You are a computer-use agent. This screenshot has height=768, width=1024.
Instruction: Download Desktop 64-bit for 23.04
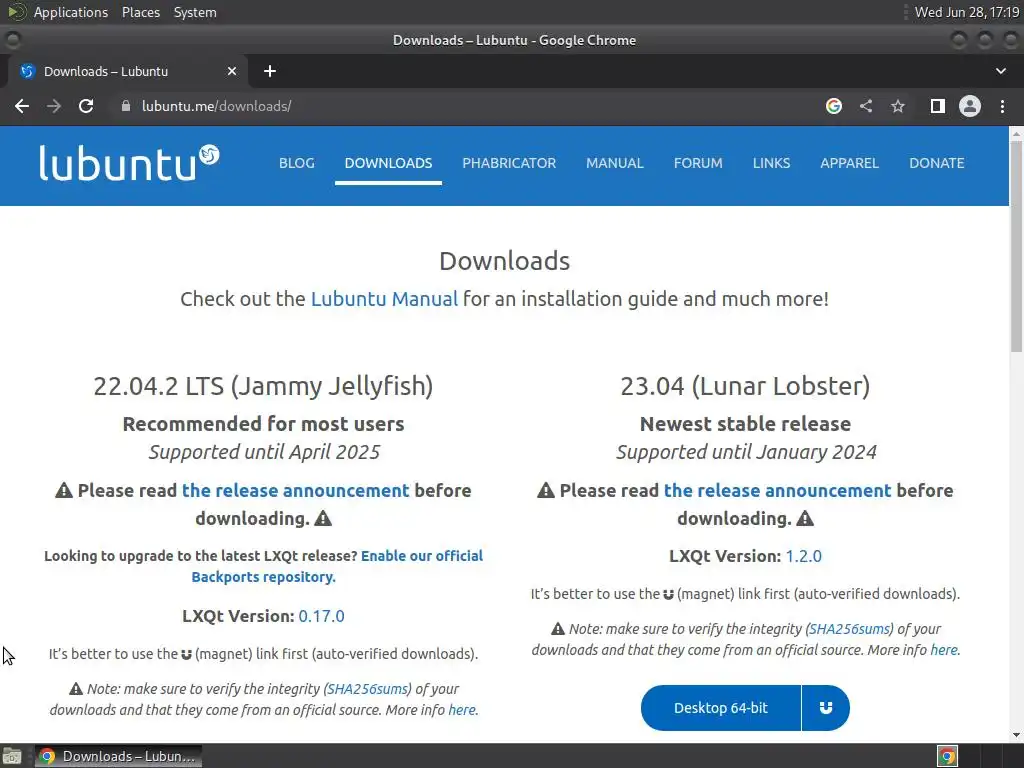pyautogui.click(x=721, y=708)
